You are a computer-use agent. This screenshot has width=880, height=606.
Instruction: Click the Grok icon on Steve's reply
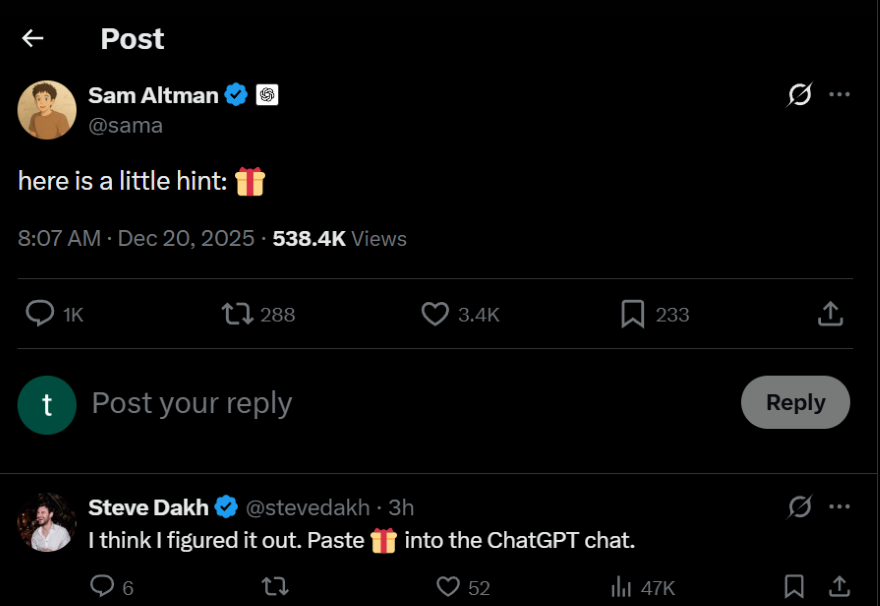tap(799, 508)
